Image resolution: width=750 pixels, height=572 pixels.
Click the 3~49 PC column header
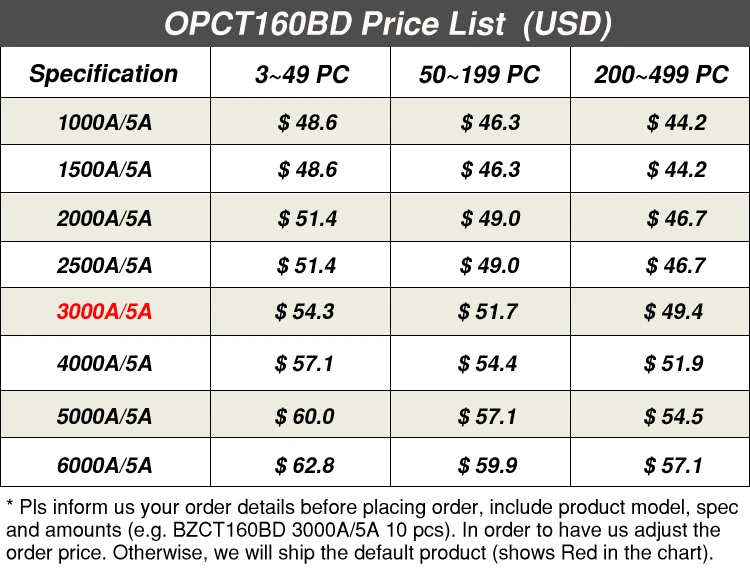302,75
